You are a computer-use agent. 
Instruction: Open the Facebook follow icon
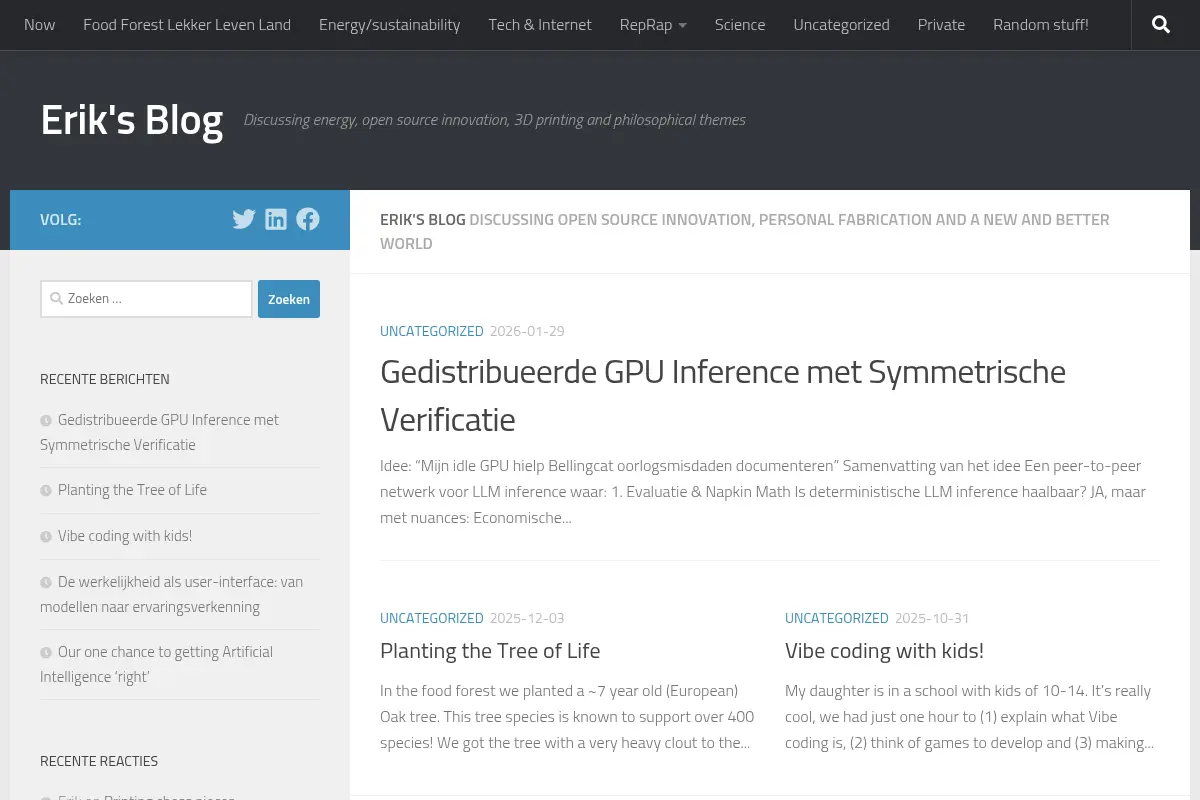coord(308,219)
